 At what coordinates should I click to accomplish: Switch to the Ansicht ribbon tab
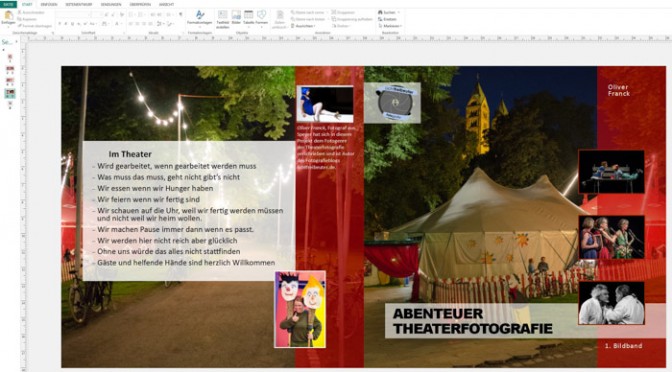click(x=166, y=4)
